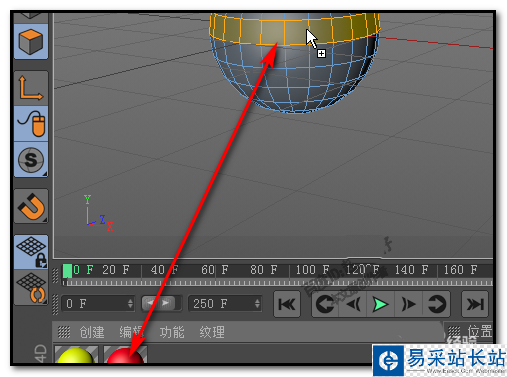507x377 pixels.
Task: Jump to end of animation
Action: (x=475, y=304)
